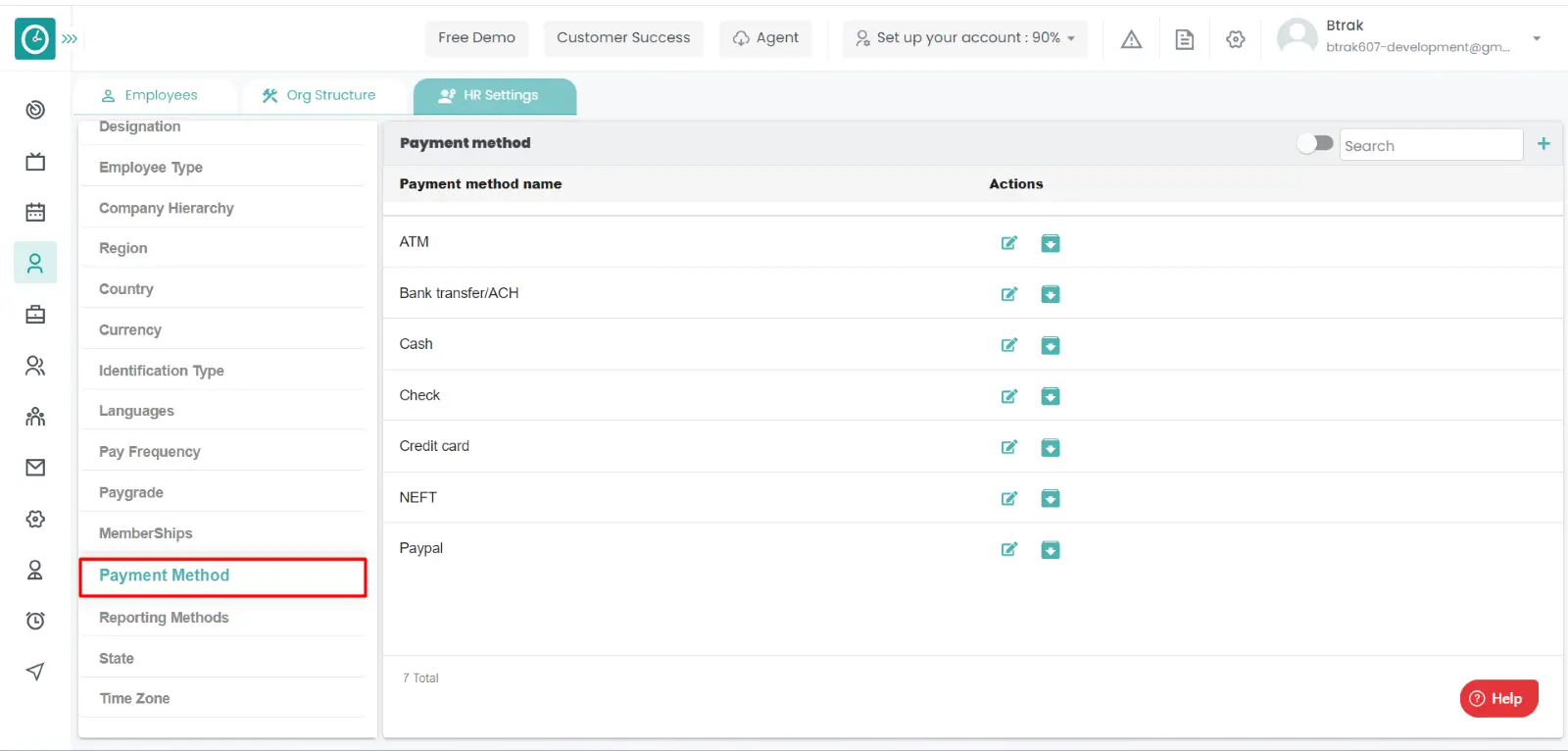Screen dimensions: 1568x751
Task: Expand the sidebar with the triple chevron
Action: tap(70, 39)
